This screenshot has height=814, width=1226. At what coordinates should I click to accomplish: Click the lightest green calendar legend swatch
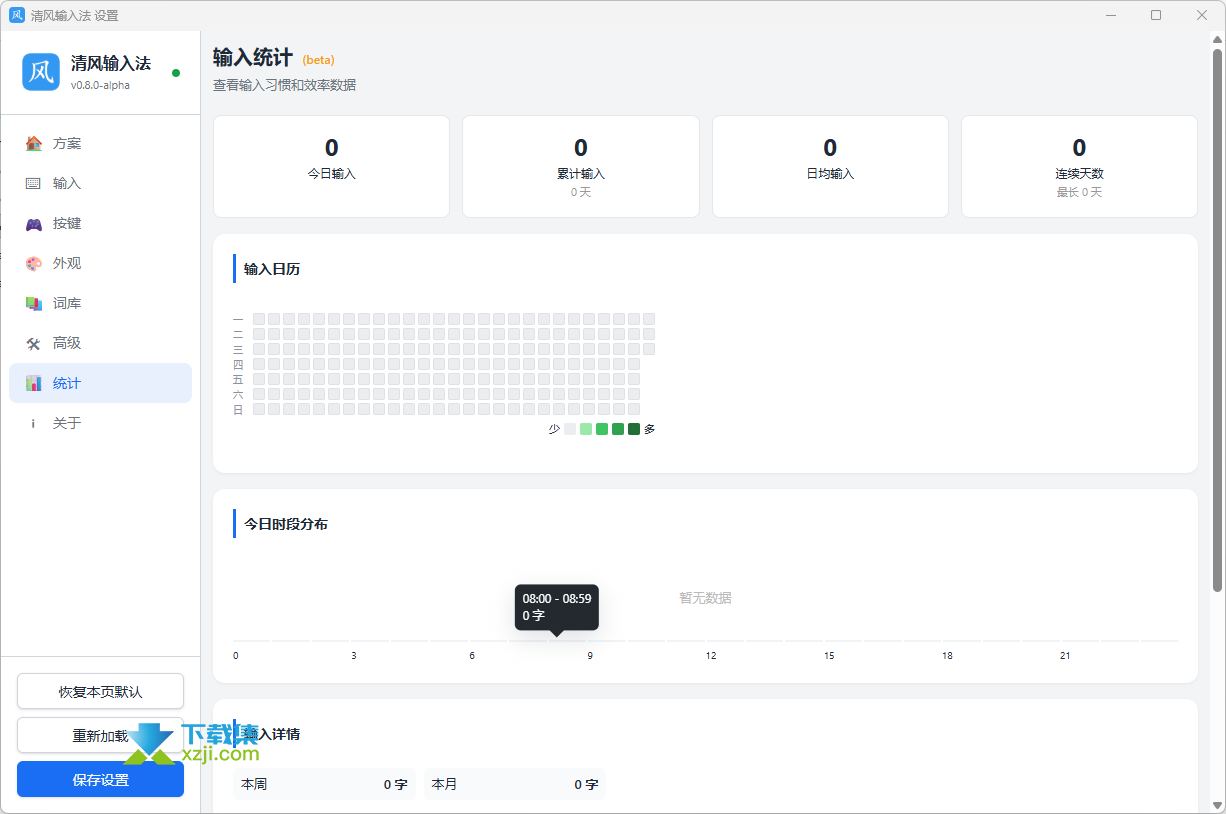click(x=586, y=429)
